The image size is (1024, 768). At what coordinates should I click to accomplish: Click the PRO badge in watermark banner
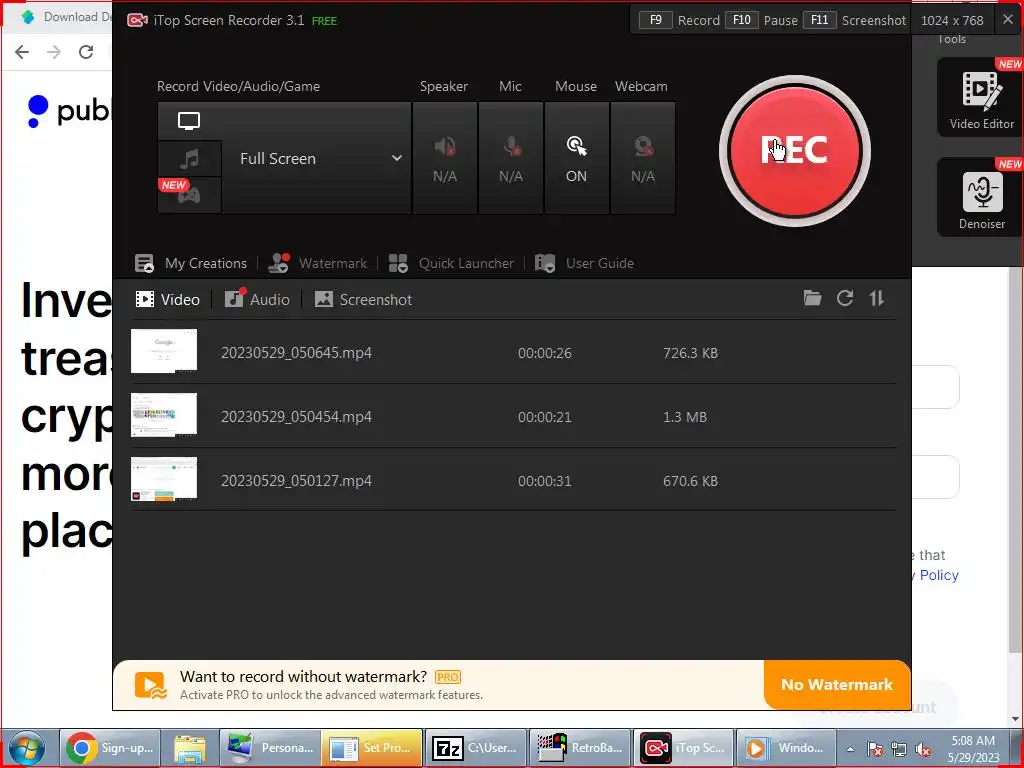448,677
